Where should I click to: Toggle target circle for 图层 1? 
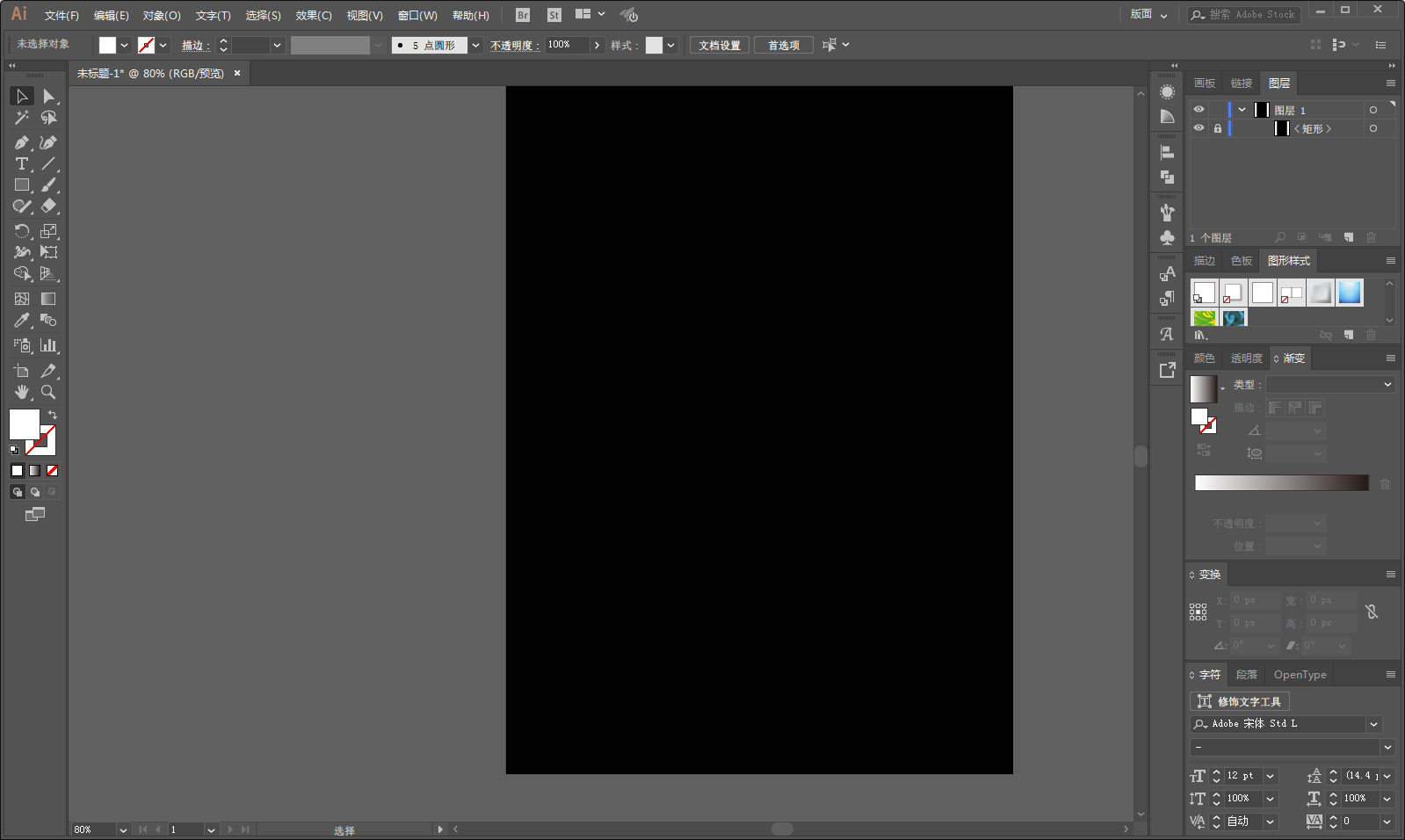pos(1373,110)
